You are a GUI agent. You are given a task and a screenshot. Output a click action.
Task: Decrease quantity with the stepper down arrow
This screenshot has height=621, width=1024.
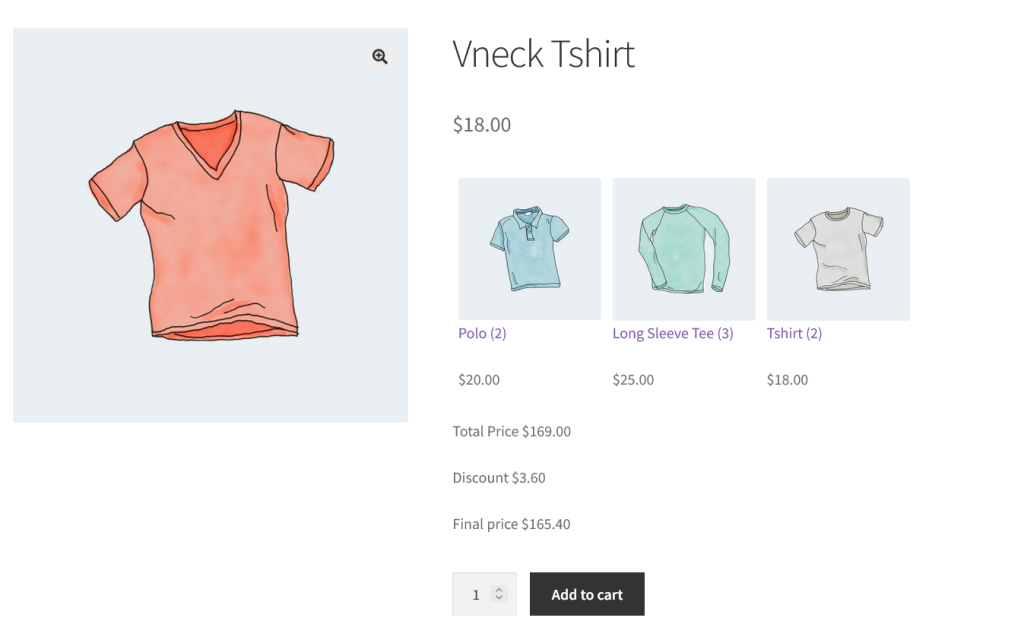499,598
